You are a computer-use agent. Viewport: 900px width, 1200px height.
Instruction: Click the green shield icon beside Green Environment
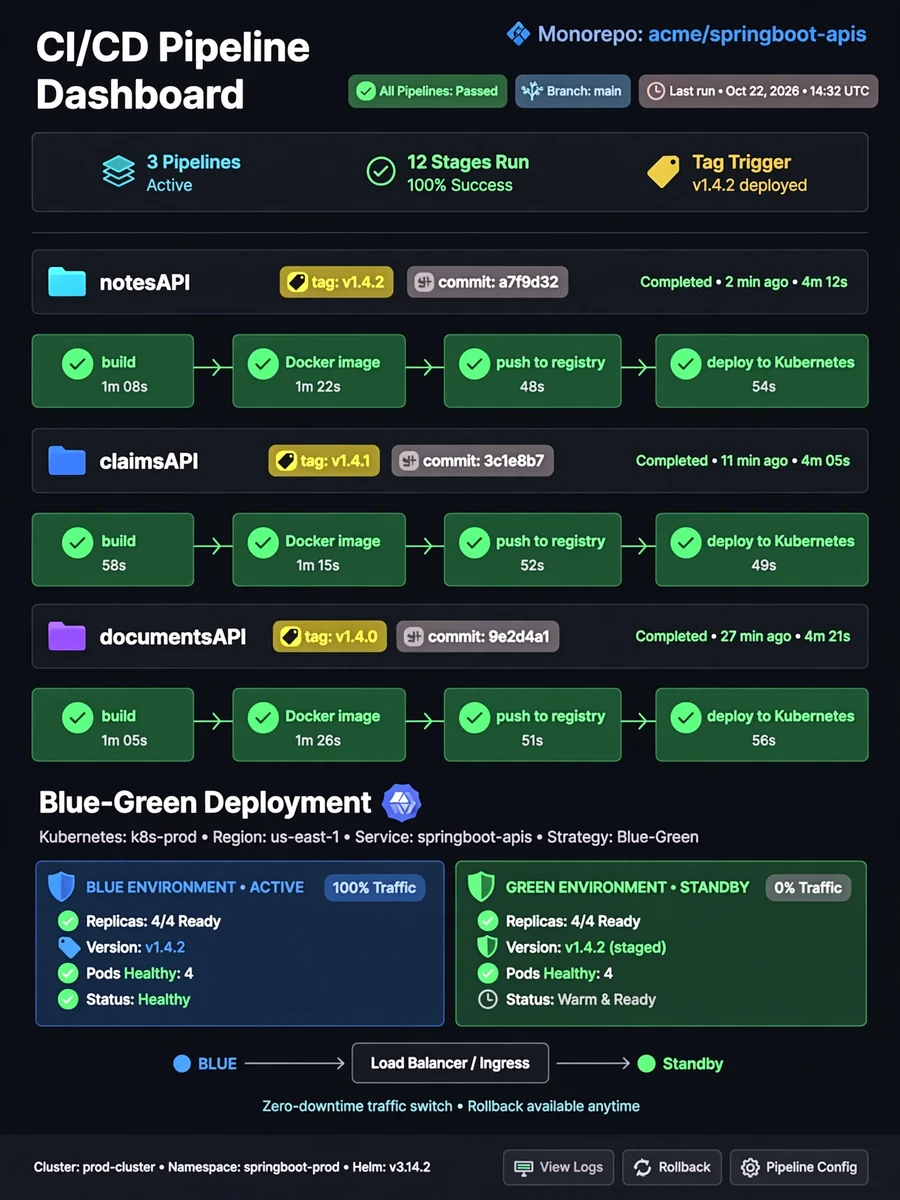[x=482, y=887]
